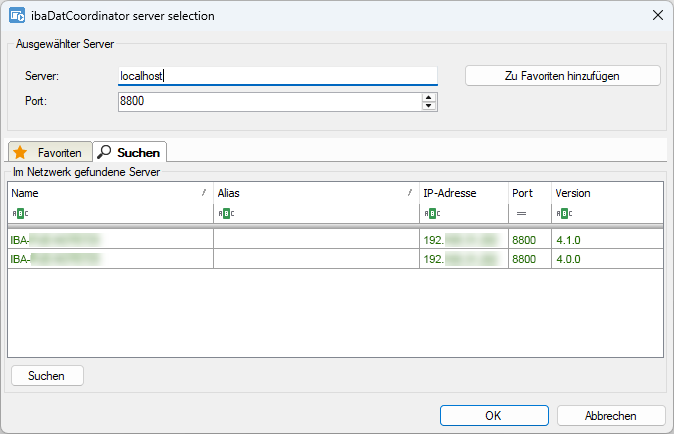
Task: Click the IBA- name in the 4.0.0 row
Action: (x=55, y=259)
